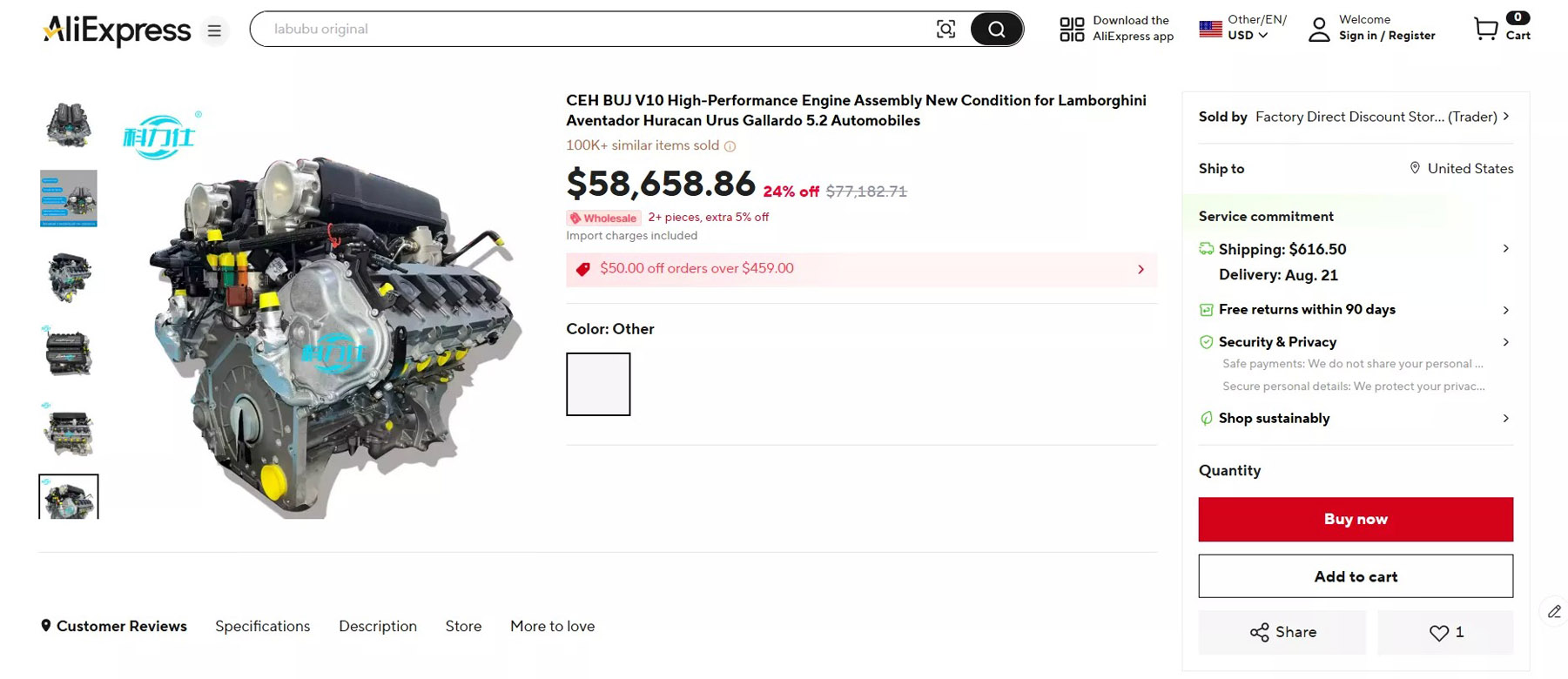Open the hamburger categories menu
The width and height of the screenshot is (1568, 679).
[214, 31]
